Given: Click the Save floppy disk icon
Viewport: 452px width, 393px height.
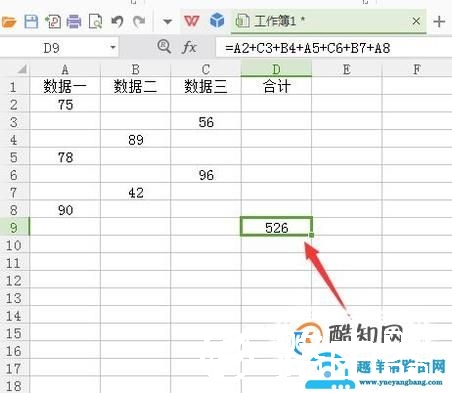Looking at the screenshot, I should (31, 22).
